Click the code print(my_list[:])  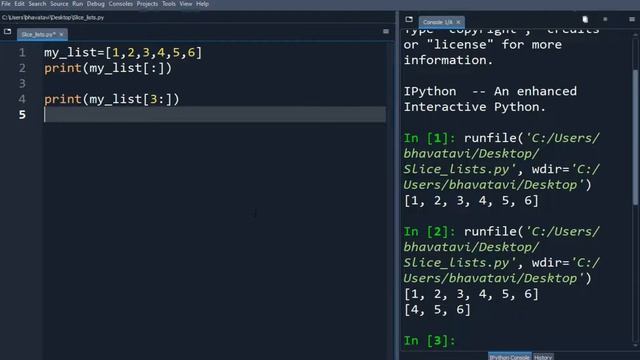(108, 68)
